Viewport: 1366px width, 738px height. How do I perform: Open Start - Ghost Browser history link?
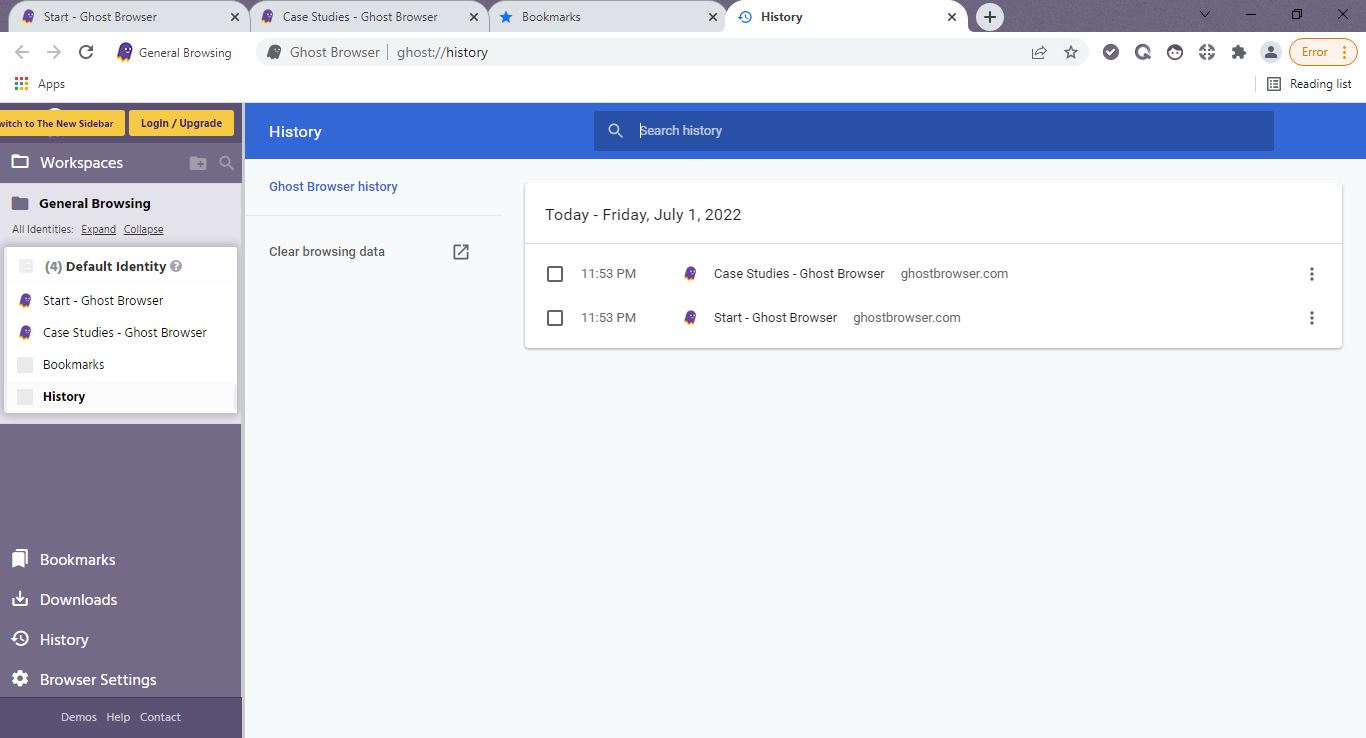pos(775,318)
